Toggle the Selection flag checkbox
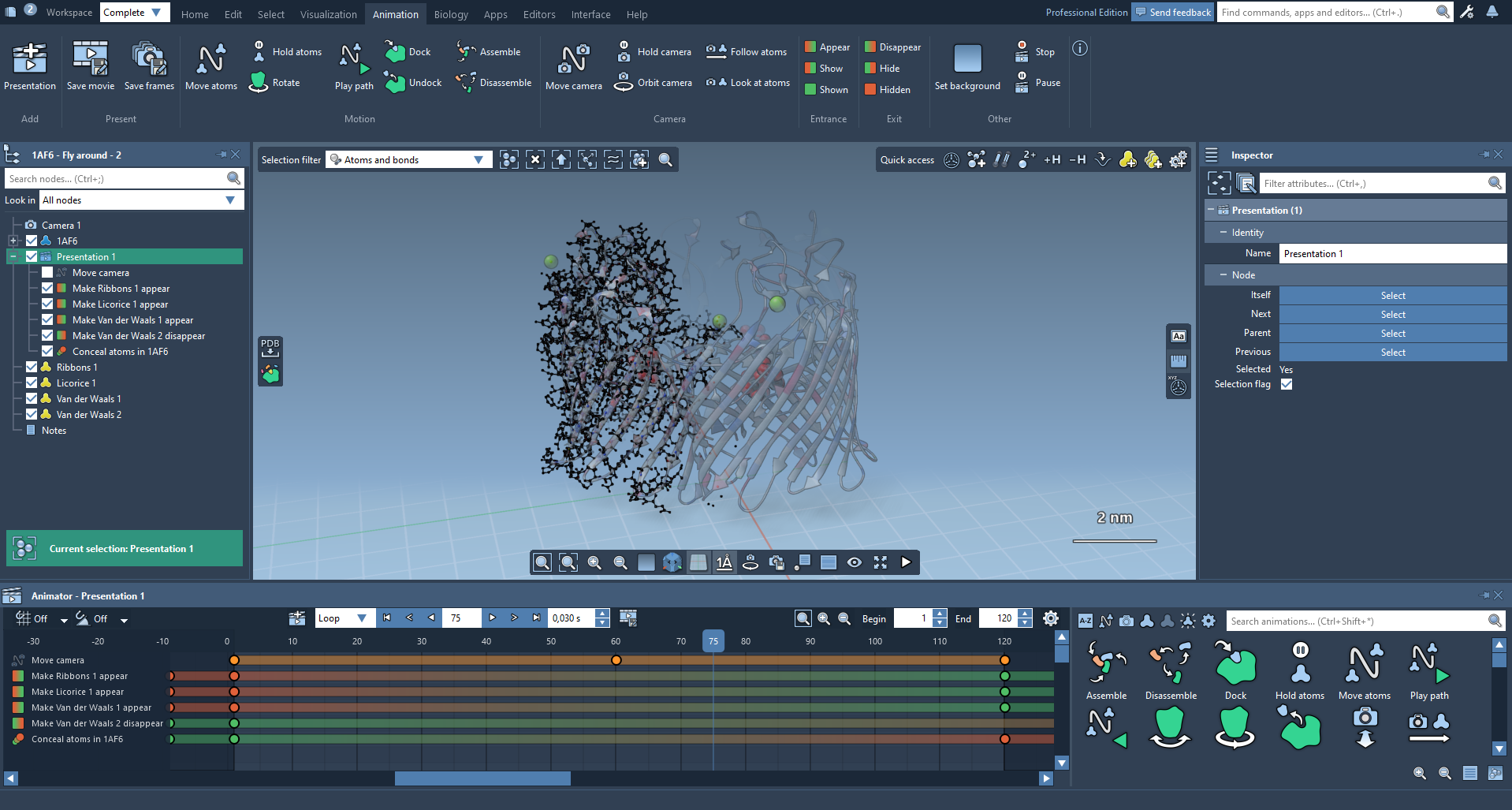Viewport: 1512px width, 810px height. (x=1287, y=385)
